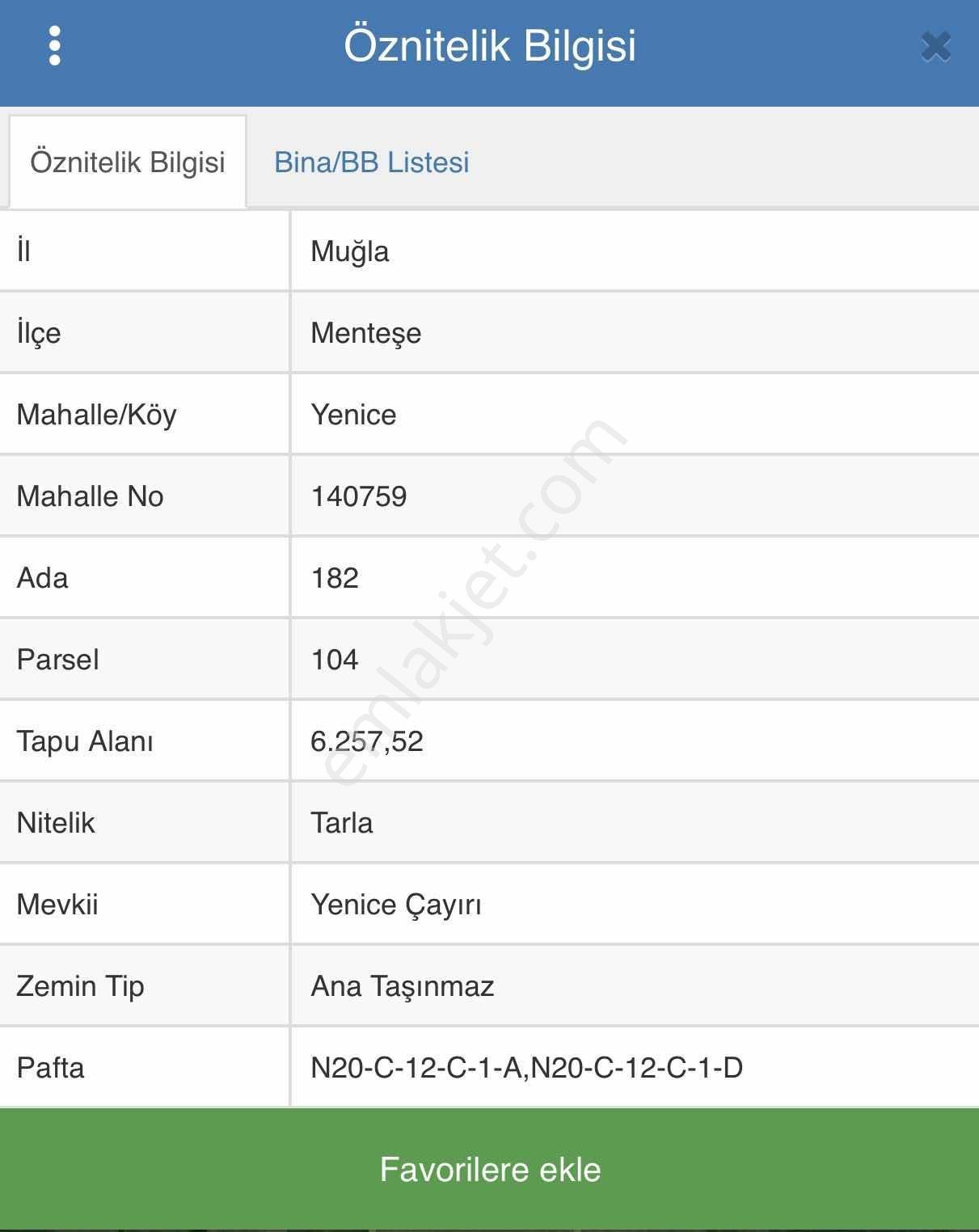Select Mahalle No value 140759
Image resolution: width=979 pixels, height=1232 pixels.
pos(359,496)
